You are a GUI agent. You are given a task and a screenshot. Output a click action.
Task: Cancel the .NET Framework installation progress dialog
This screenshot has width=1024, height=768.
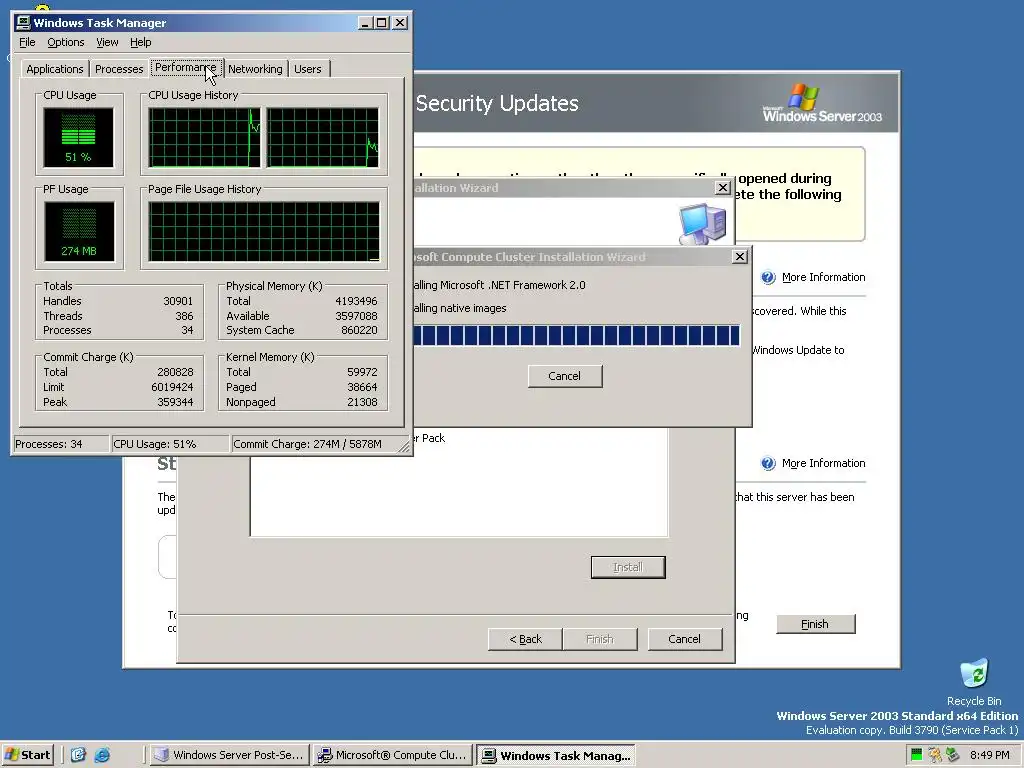click(x=565, y=376)
